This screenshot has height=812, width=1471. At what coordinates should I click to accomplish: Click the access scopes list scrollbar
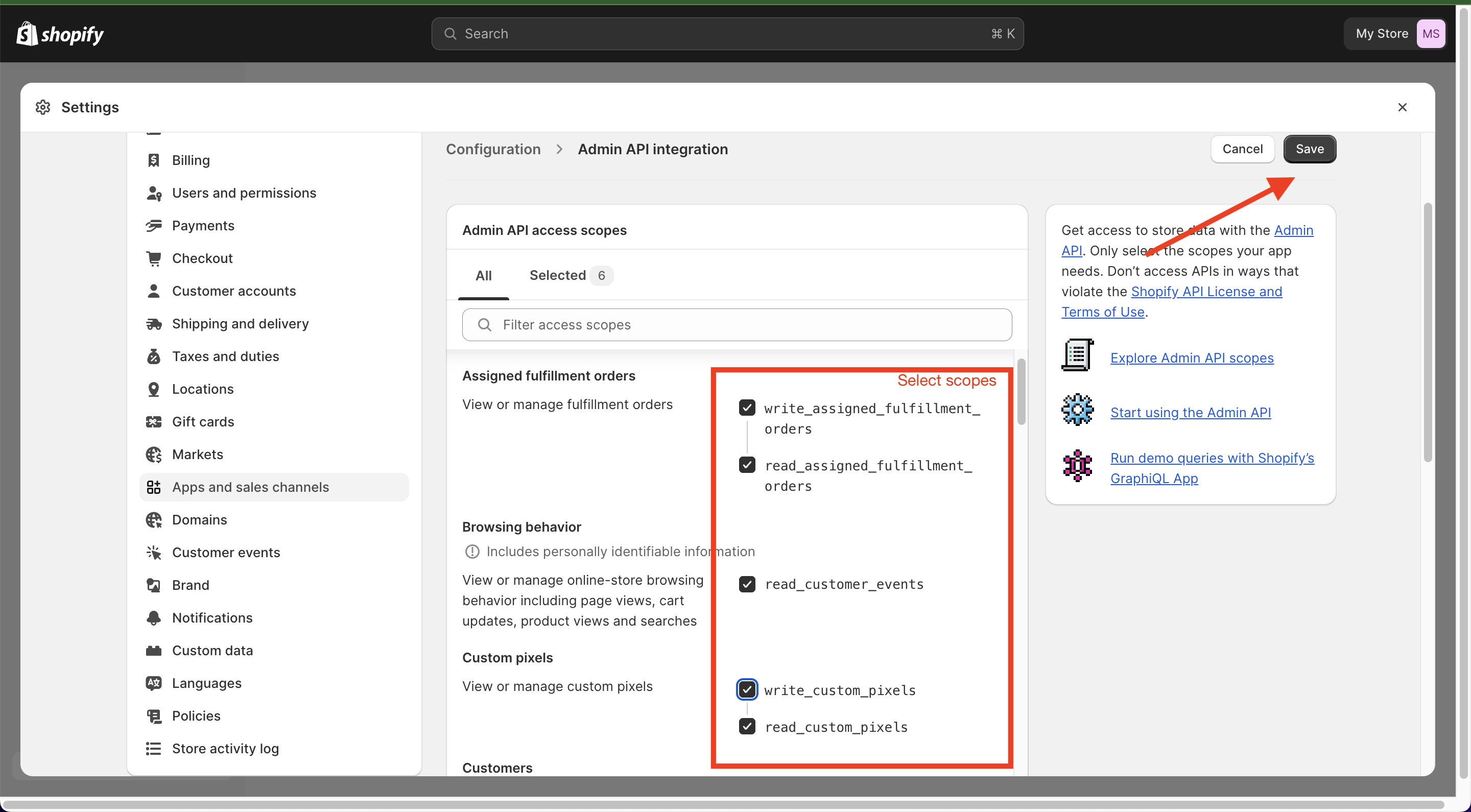1021,392
